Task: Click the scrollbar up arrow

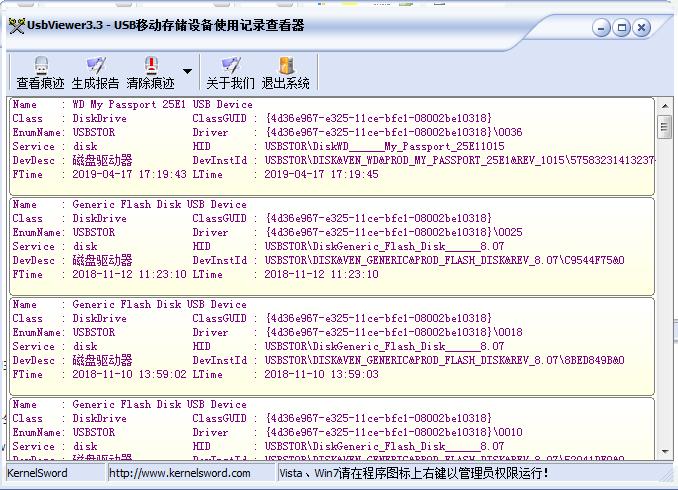Action: pyautogui.click(x=665, y=106)
